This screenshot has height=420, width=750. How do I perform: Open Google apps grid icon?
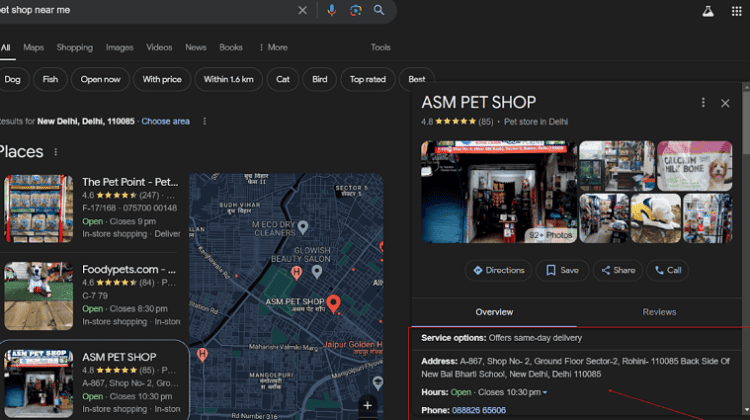737,11
